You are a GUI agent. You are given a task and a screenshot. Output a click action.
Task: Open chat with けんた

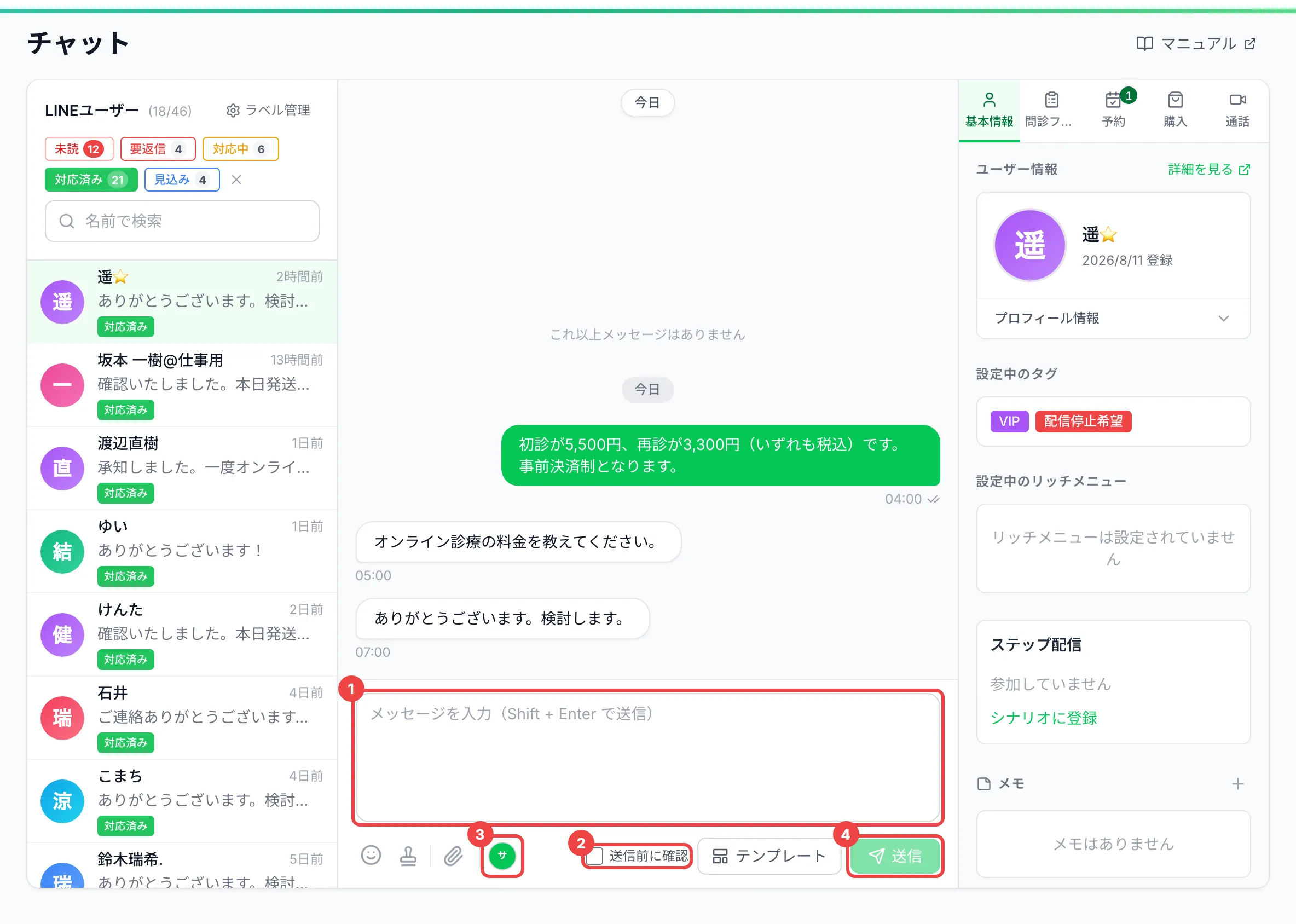(182, 634)
